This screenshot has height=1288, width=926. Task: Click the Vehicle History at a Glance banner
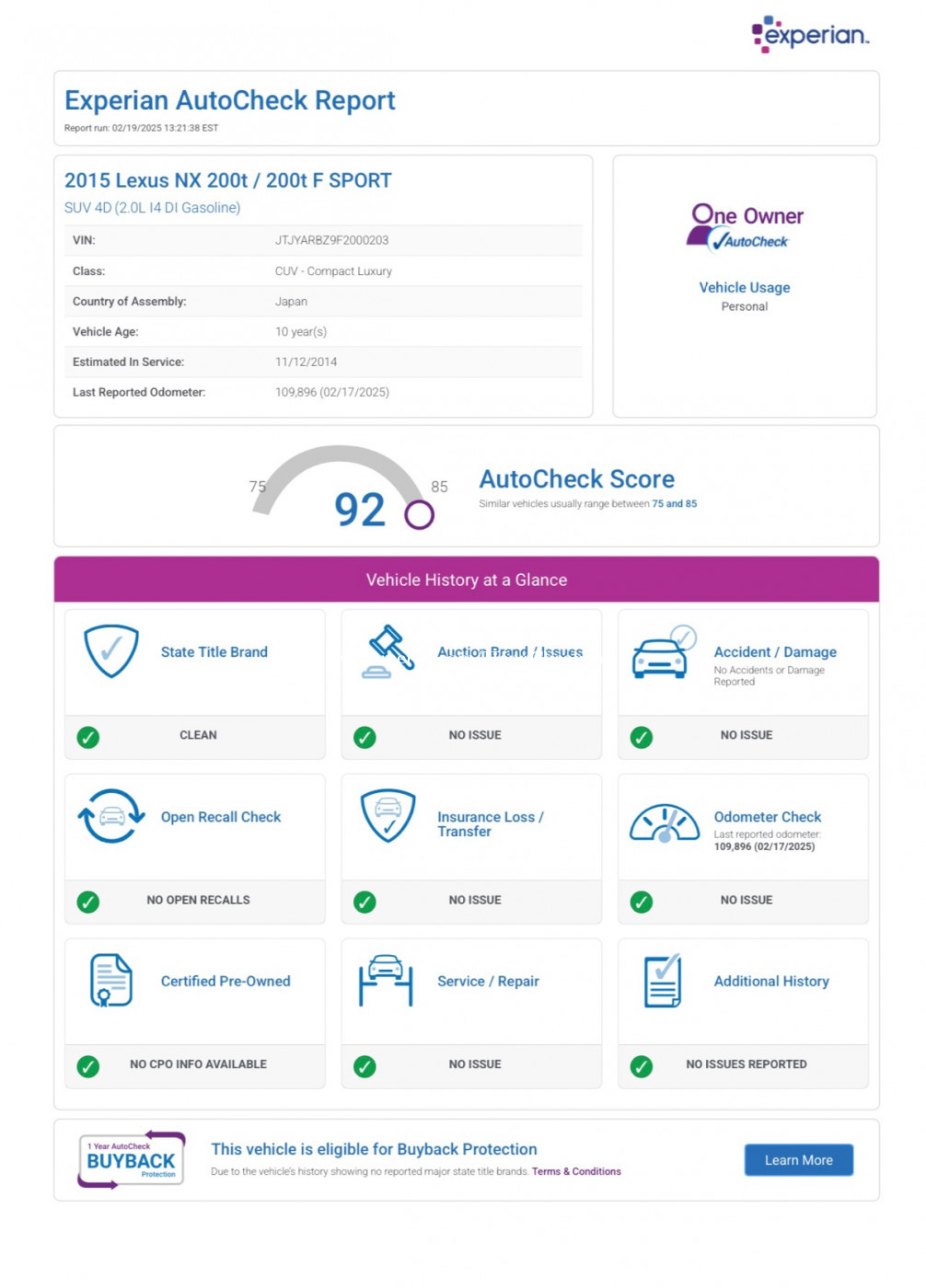(x=467, y=580)
